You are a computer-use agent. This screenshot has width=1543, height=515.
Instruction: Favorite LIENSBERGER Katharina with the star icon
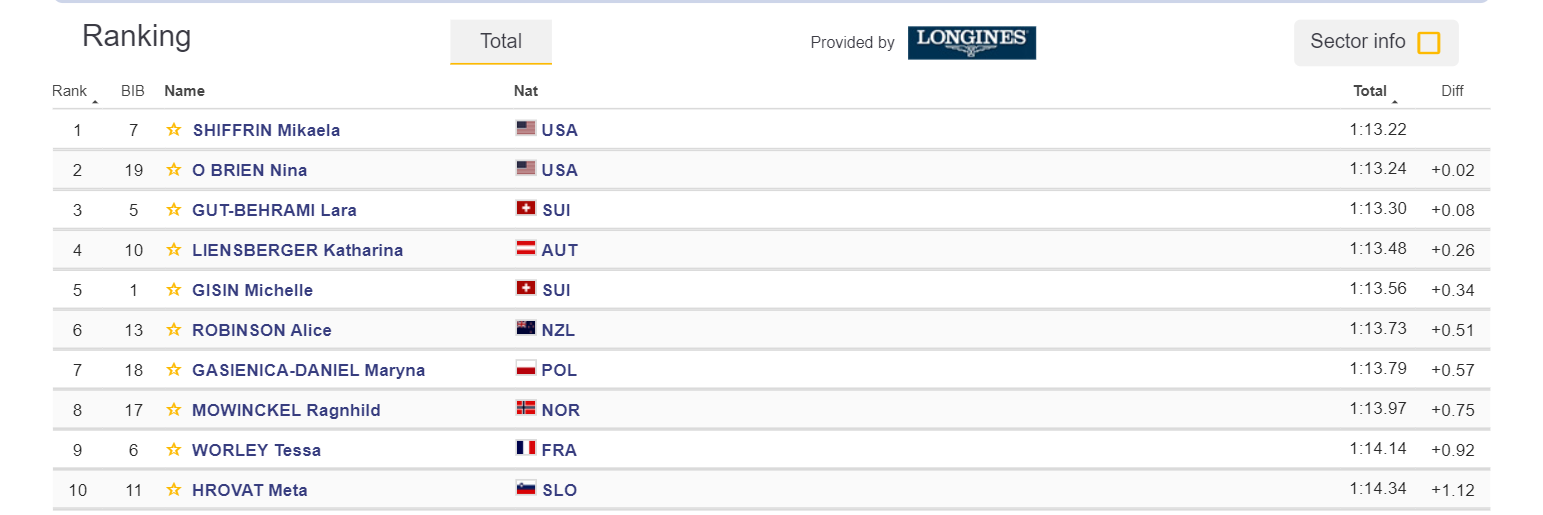[x=174, y=250]
